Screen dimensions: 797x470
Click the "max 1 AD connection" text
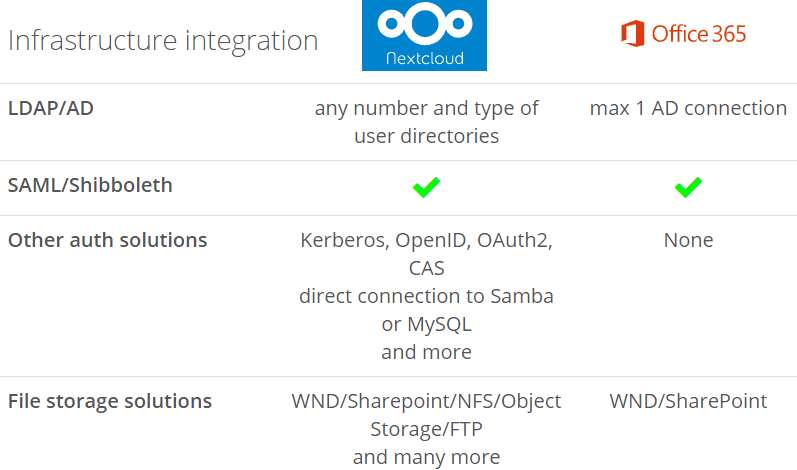coord(688,108)
